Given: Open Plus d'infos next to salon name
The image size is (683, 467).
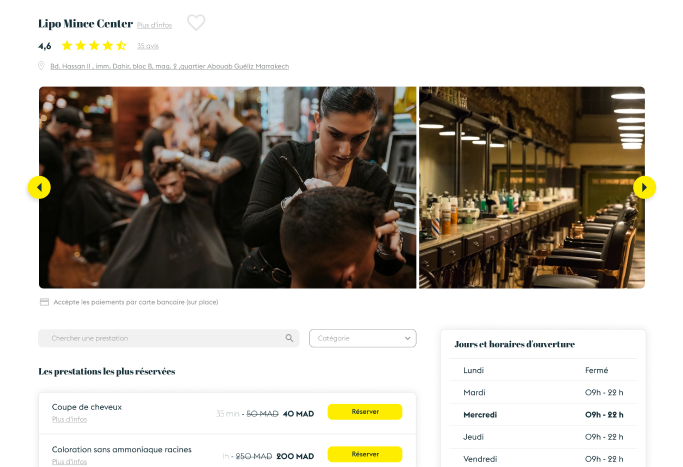Looking at the screenshot, I should pyautogui.click(x=154, y=25).
